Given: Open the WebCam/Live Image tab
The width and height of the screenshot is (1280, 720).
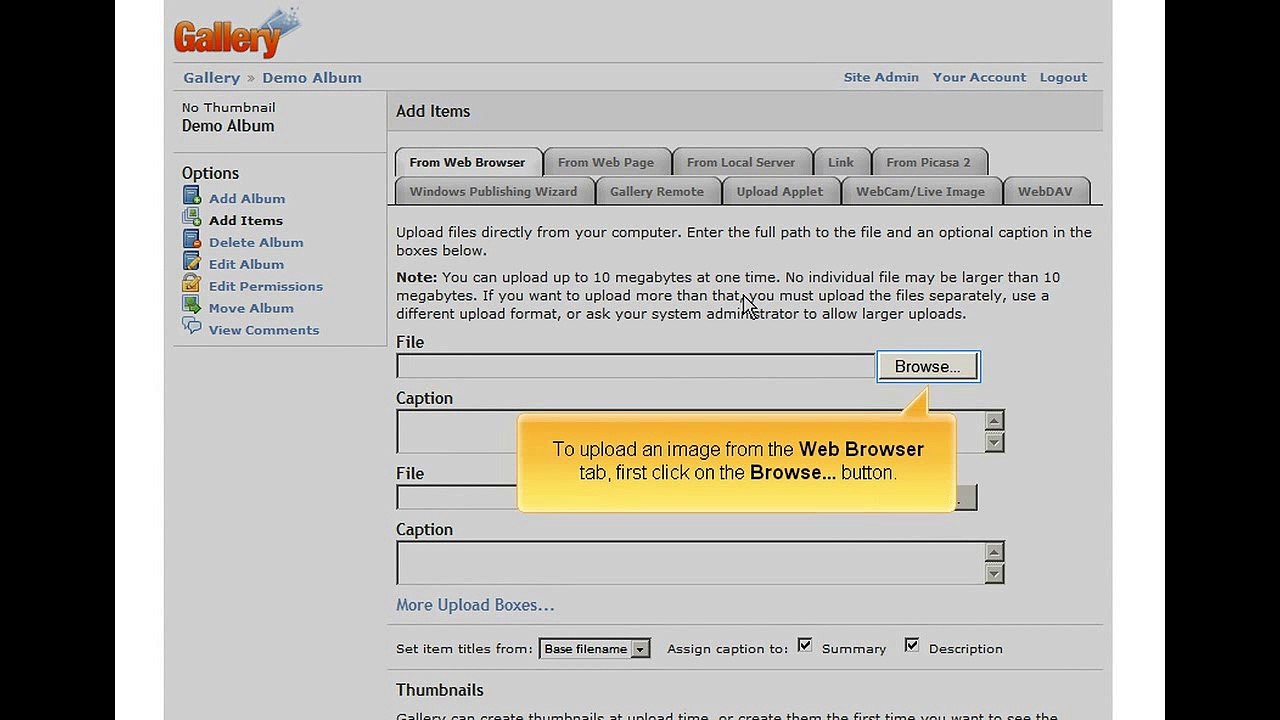Looking at the screenshot, I should pos(920,191).
